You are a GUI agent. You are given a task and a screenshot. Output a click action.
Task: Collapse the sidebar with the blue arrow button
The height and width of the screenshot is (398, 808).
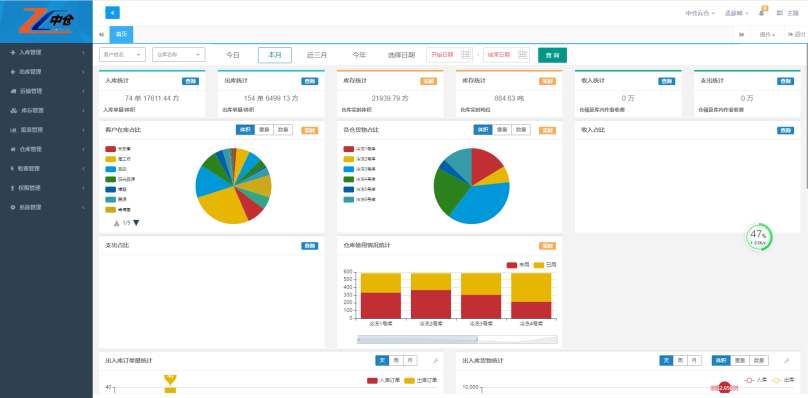[x=112, y=13]
